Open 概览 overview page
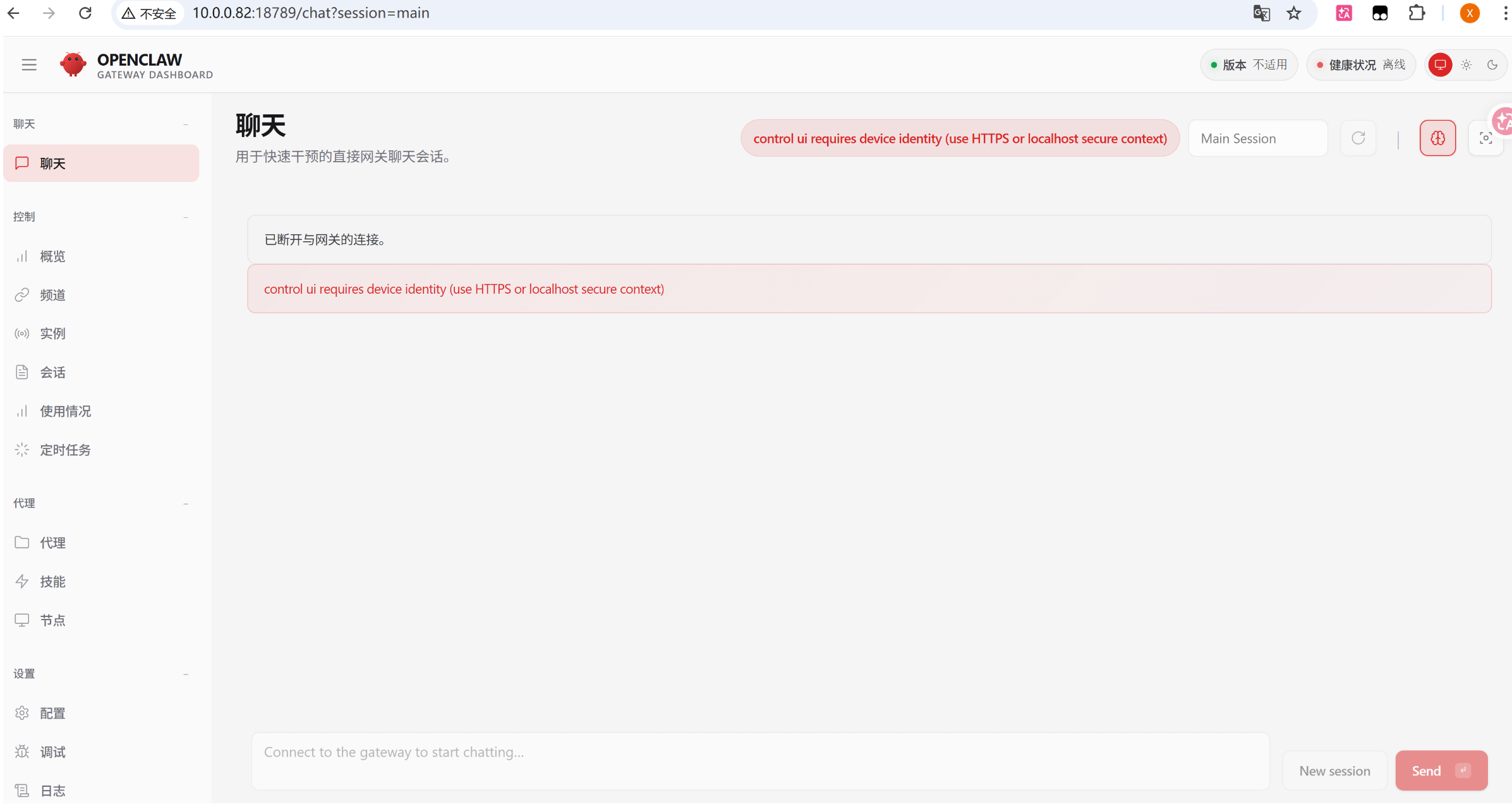The width and height of the screenshot is (1512, 809). point(52,256)
